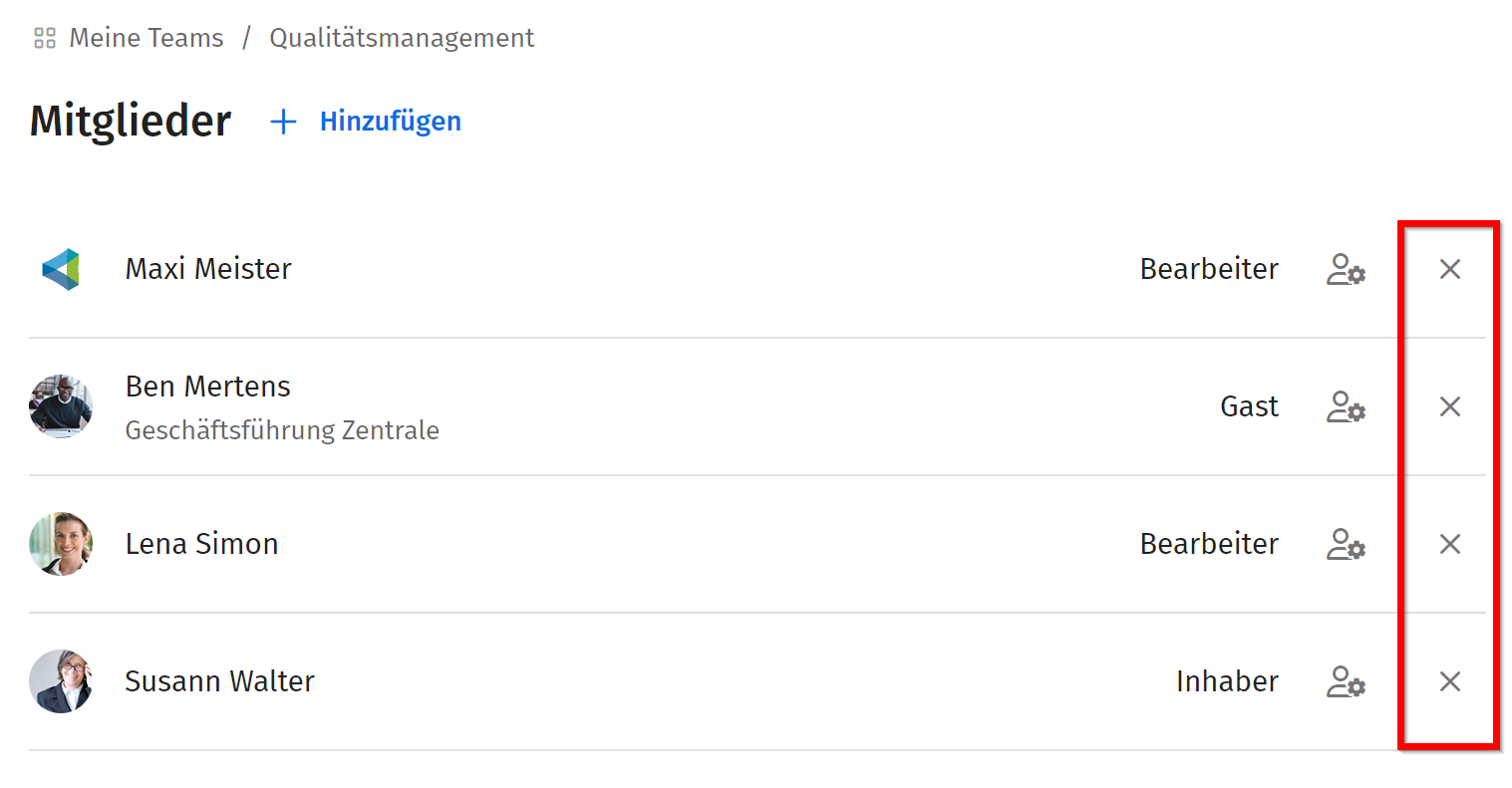Open role settings for Susann Walter
The width and height of the screenshot is (1512, 788).
pyautogui.click(x=1346, y=681)
